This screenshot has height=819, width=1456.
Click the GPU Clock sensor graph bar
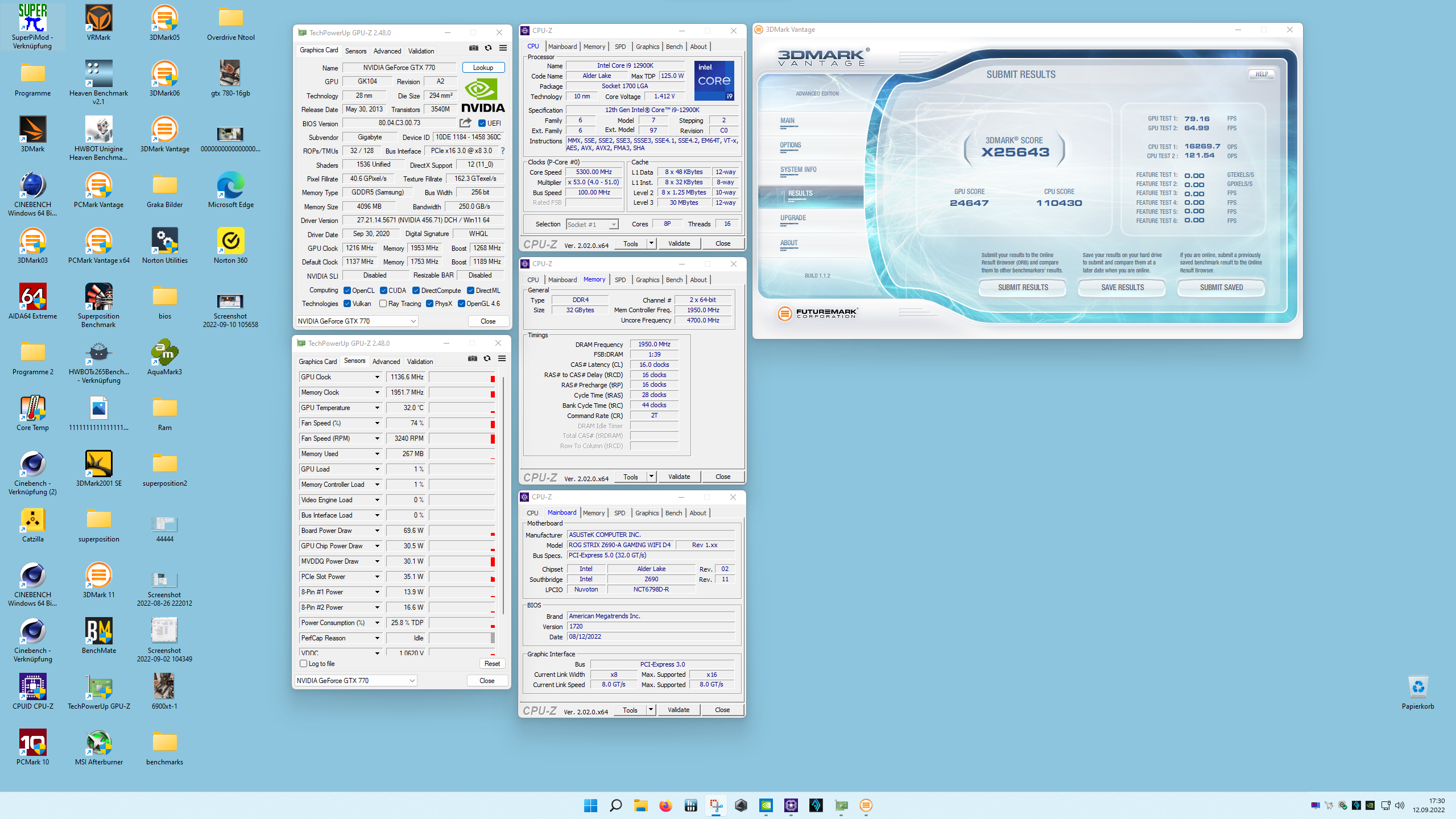tap(462, 377)
